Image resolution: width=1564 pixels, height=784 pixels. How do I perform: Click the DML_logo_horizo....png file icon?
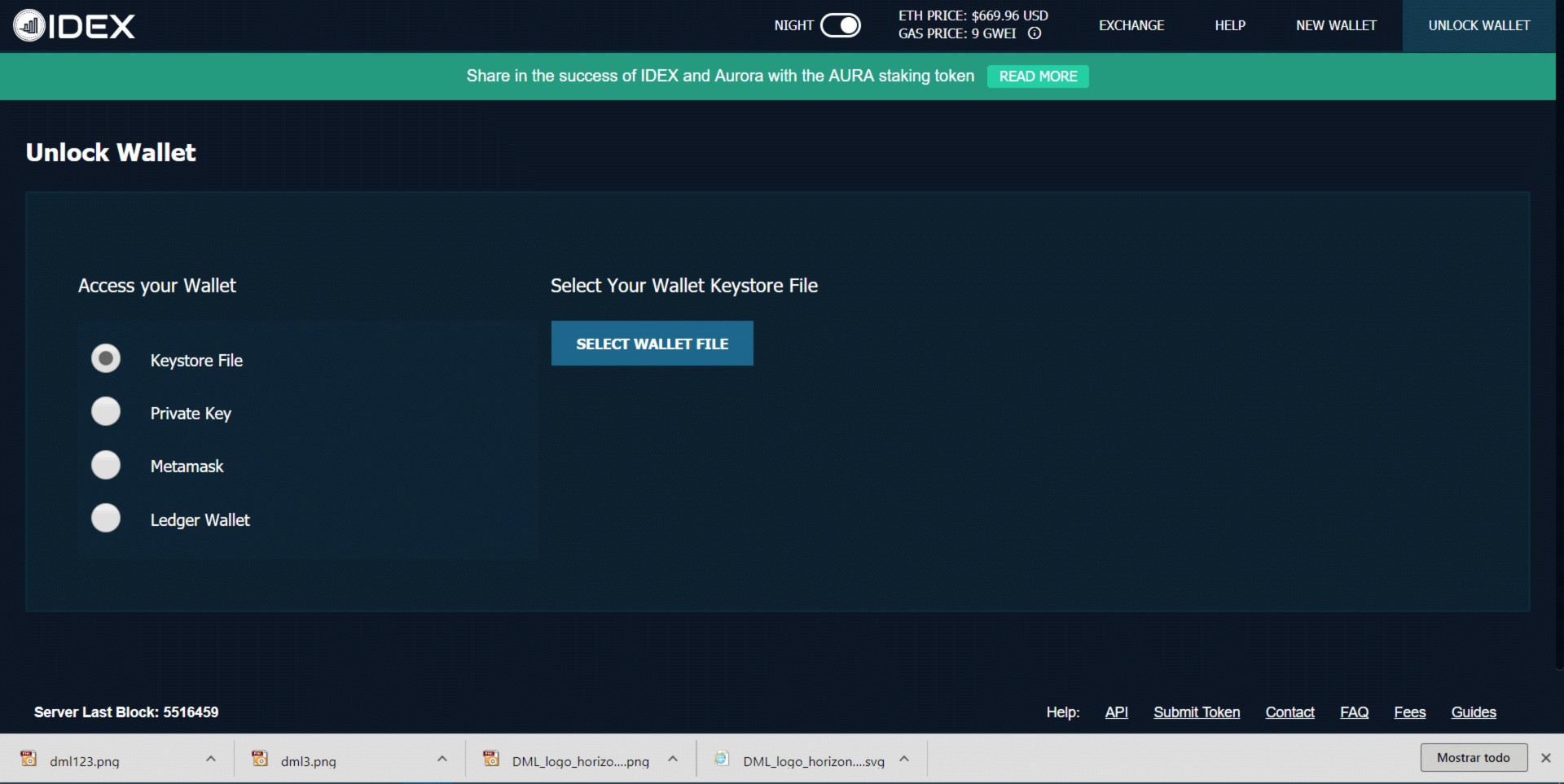tap(491, 759)
